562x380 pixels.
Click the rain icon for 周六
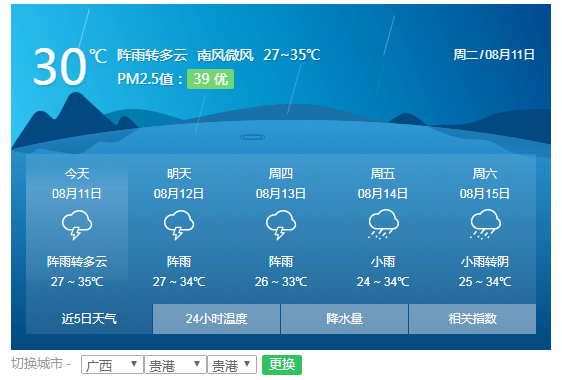click(485, 225)
